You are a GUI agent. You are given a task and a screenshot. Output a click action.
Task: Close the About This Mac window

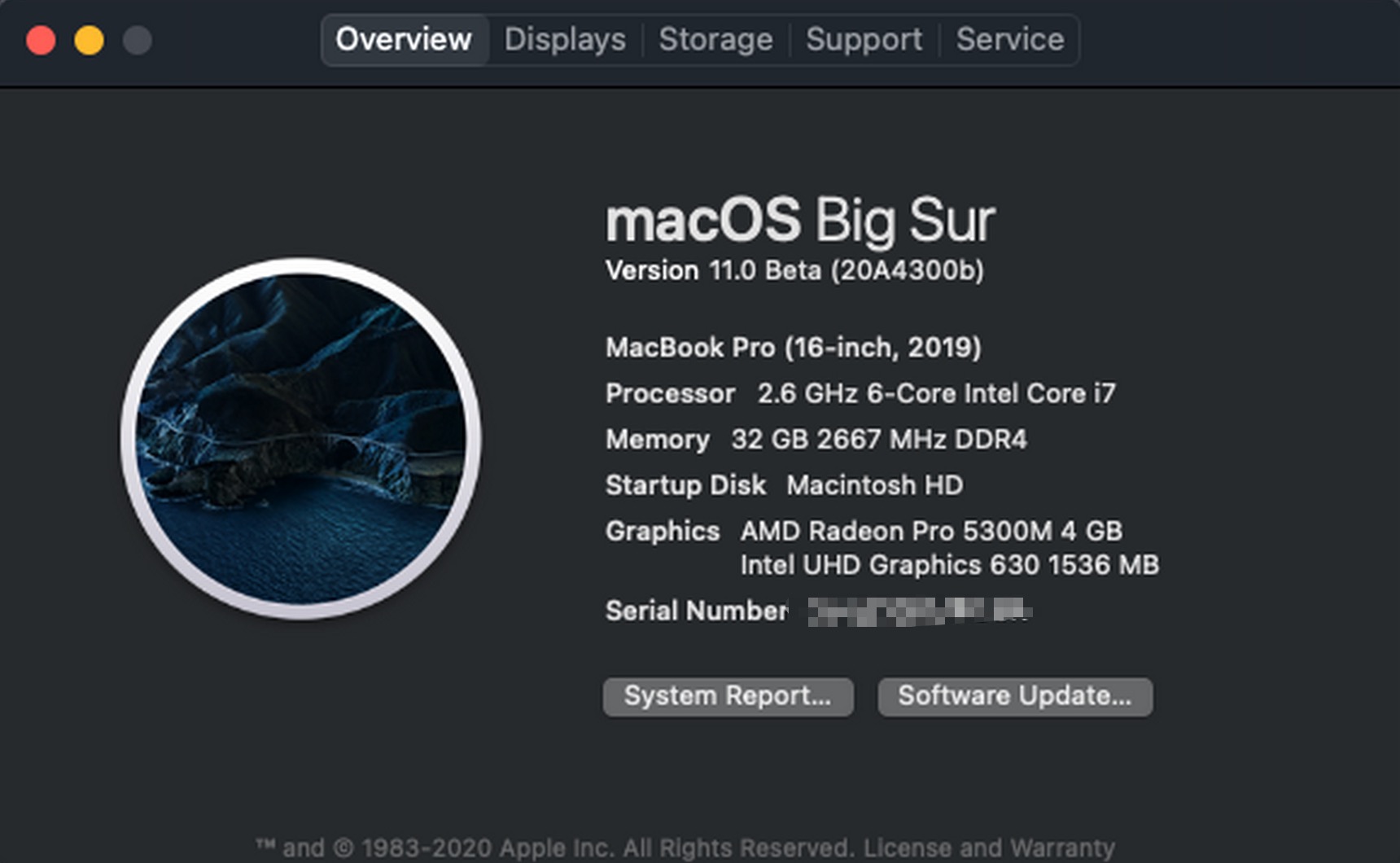pos(41,40)
